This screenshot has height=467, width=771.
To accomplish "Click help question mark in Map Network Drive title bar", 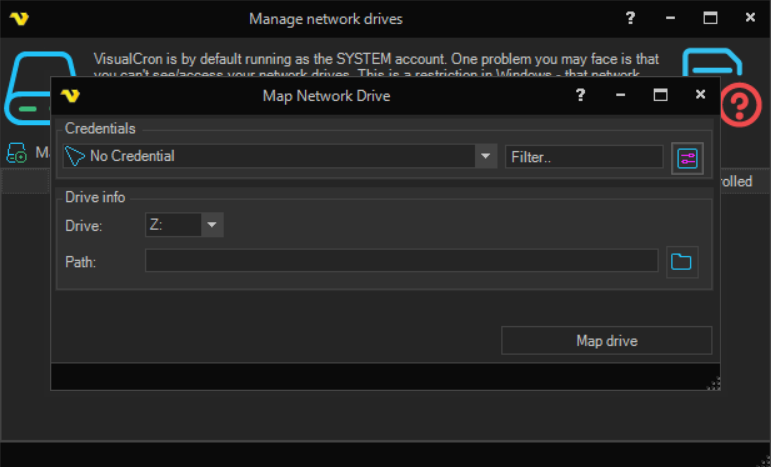I will (x=581, y=96).
